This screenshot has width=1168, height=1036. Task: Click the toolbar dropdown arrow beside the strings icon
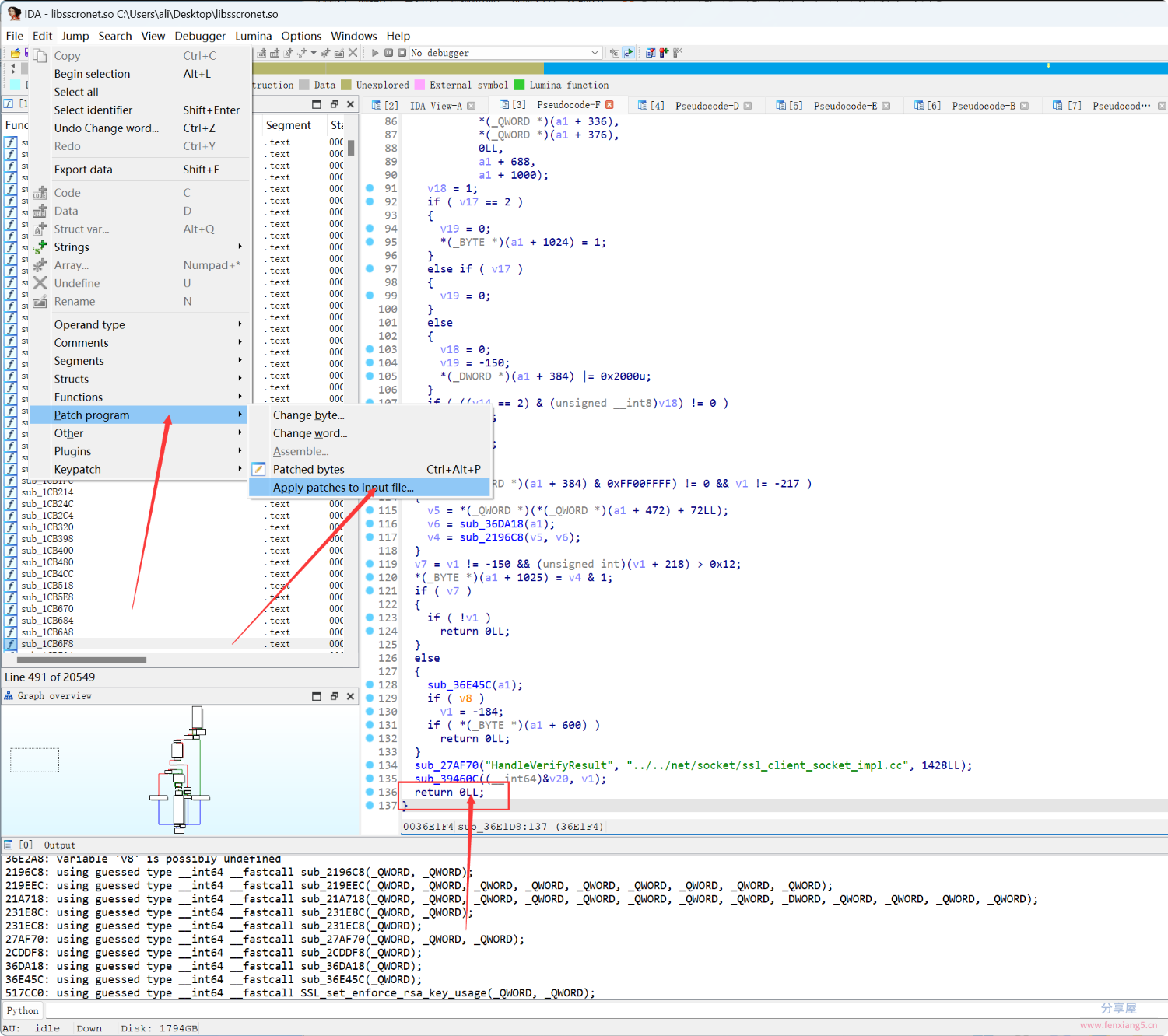[x=314, y=53]
